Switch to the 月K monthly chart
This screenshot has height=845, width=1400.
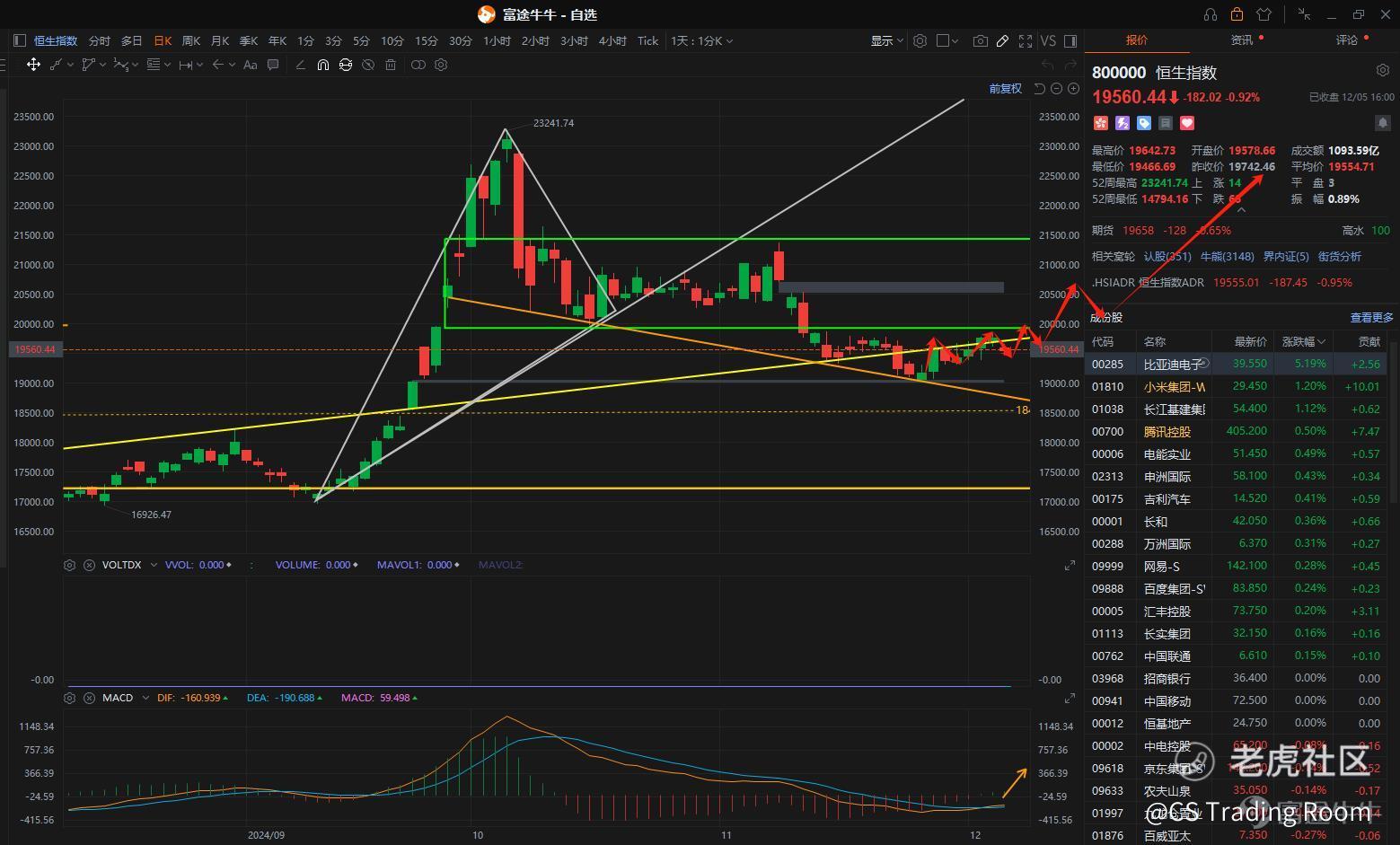220,40
